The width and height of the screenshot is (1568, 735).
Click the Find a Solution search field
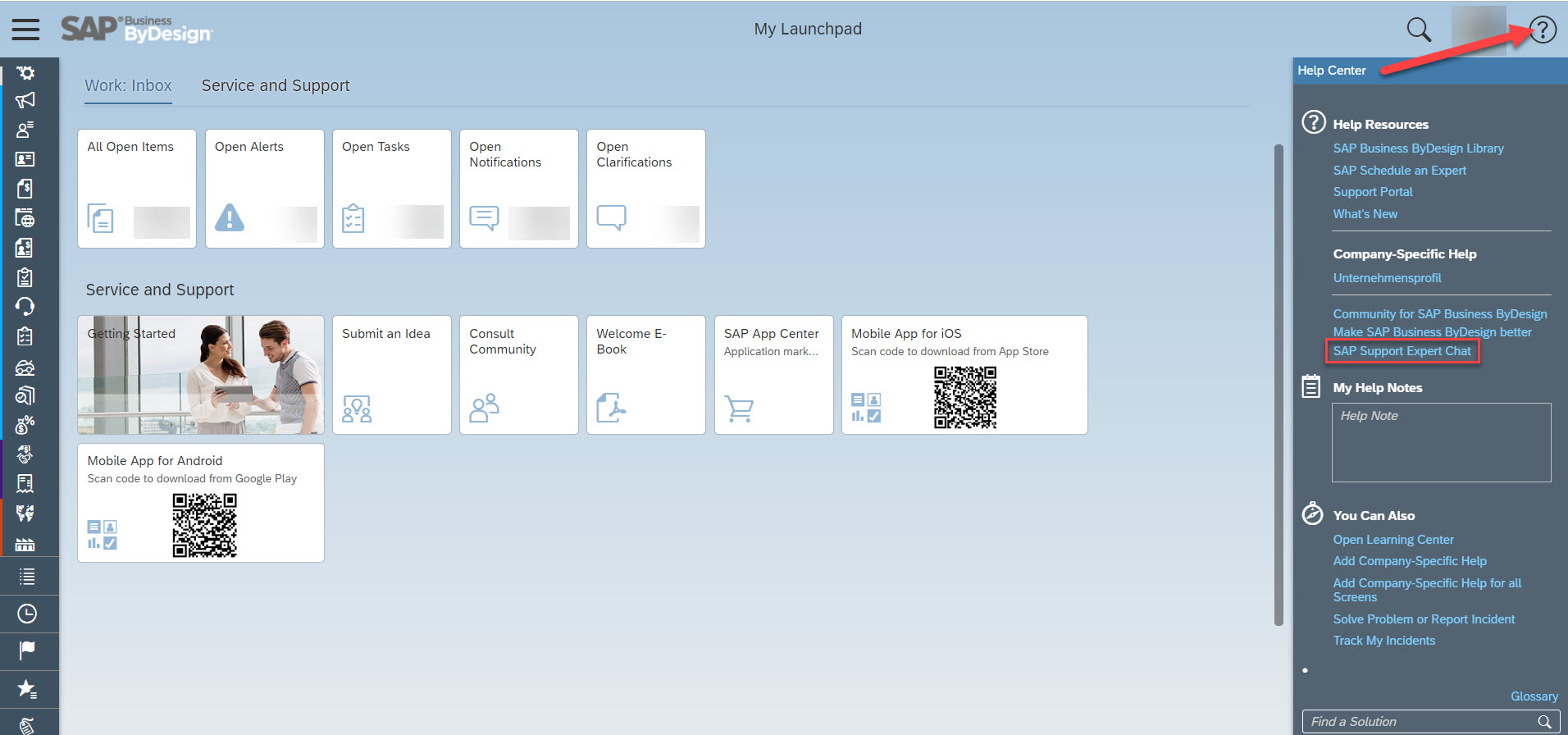[1430, 722]
